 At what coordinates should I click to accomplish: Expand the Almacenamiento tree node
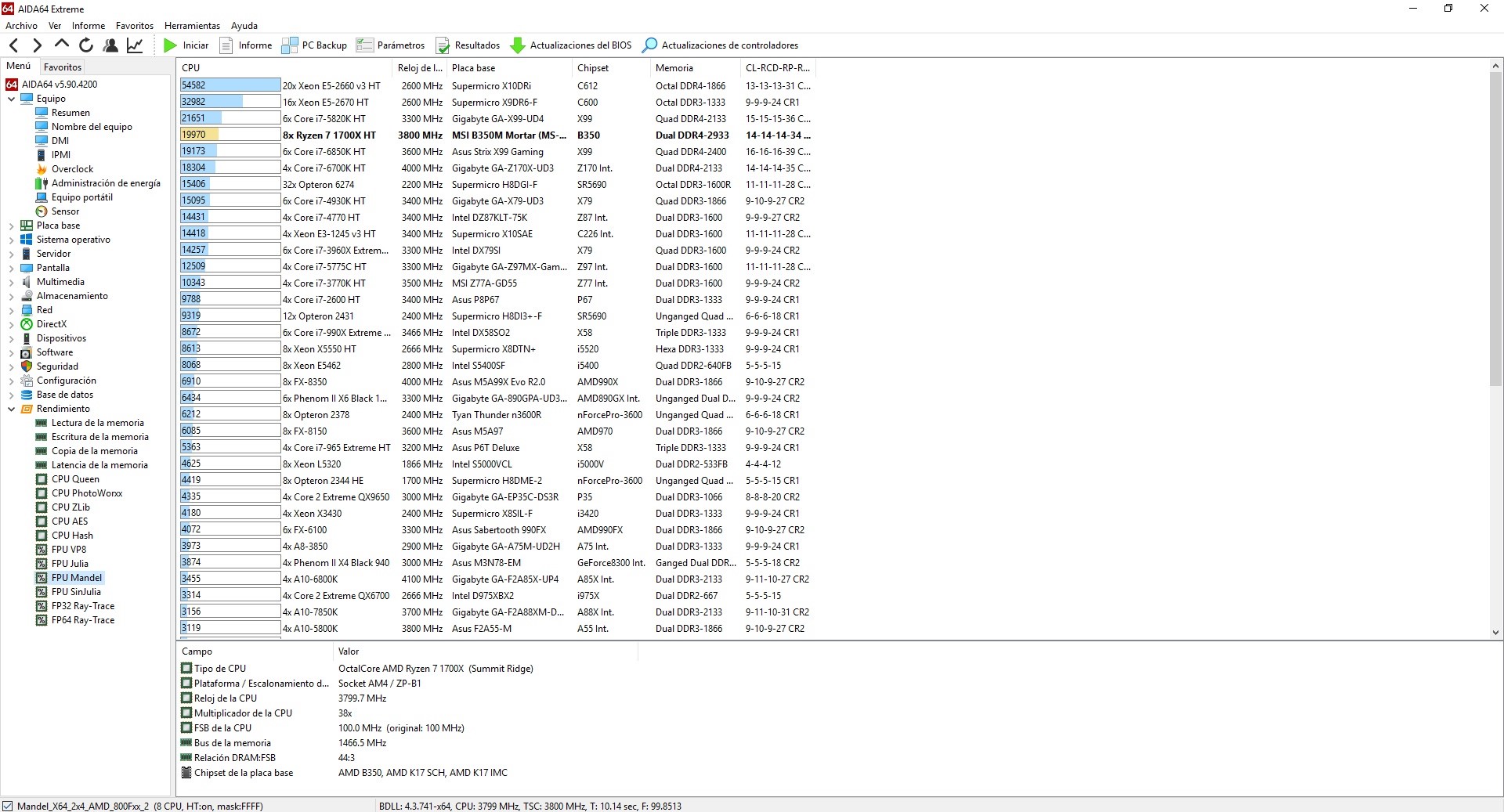[x=11, y=296]
